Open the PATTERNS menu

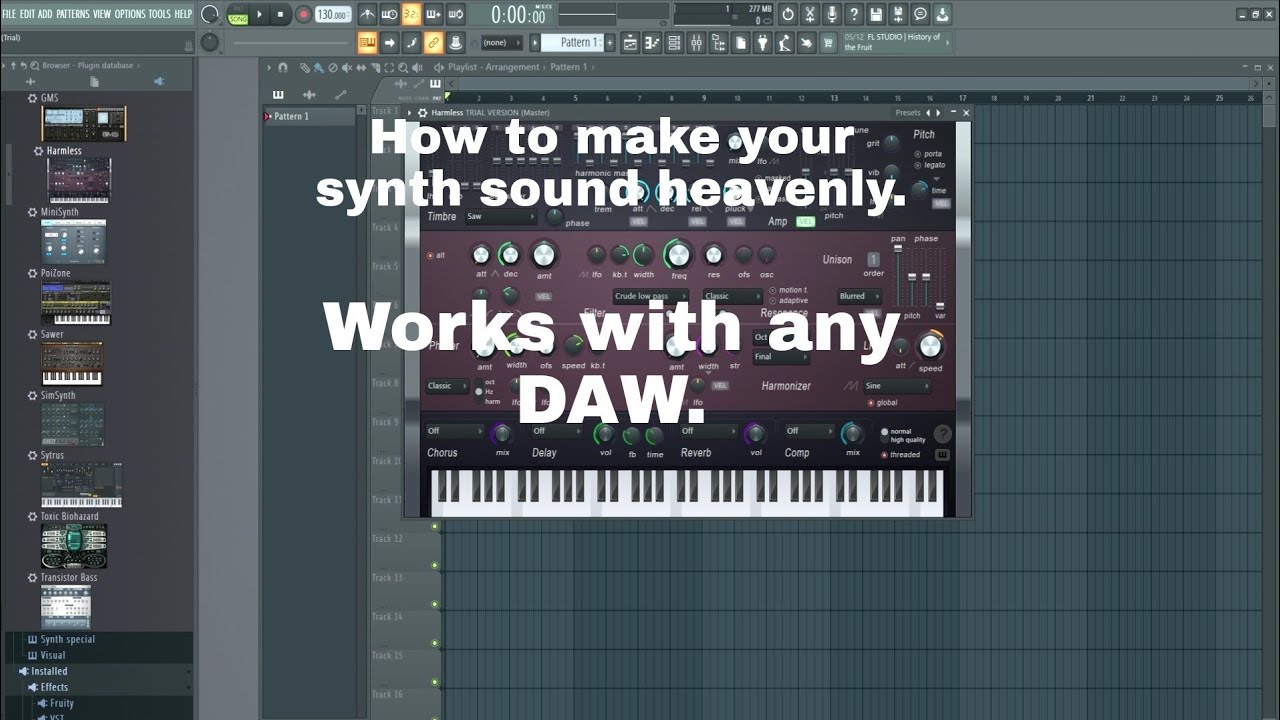72,14
